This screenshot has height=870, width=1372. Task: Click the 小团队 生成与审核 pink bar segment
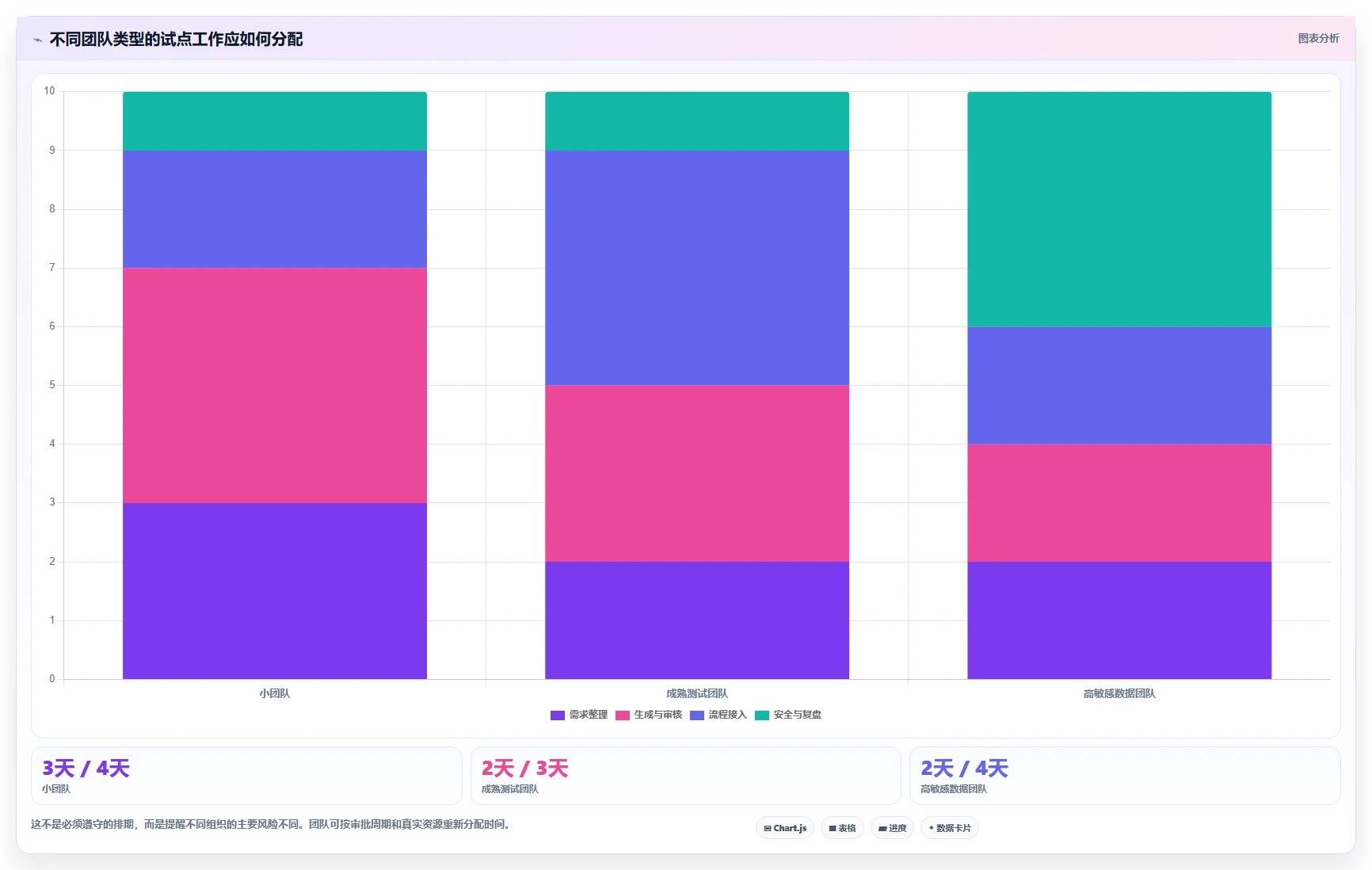point(275,386)
